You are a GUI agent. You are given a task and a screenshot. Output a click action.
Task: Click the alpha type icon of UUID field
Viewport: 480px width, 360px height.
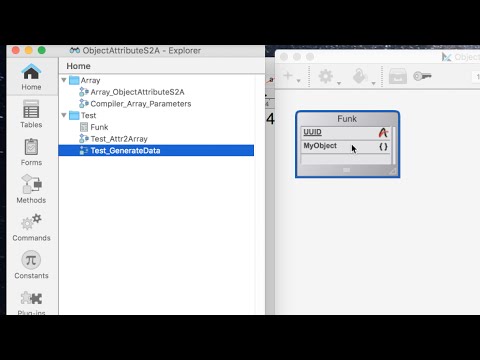click(383, 133)
